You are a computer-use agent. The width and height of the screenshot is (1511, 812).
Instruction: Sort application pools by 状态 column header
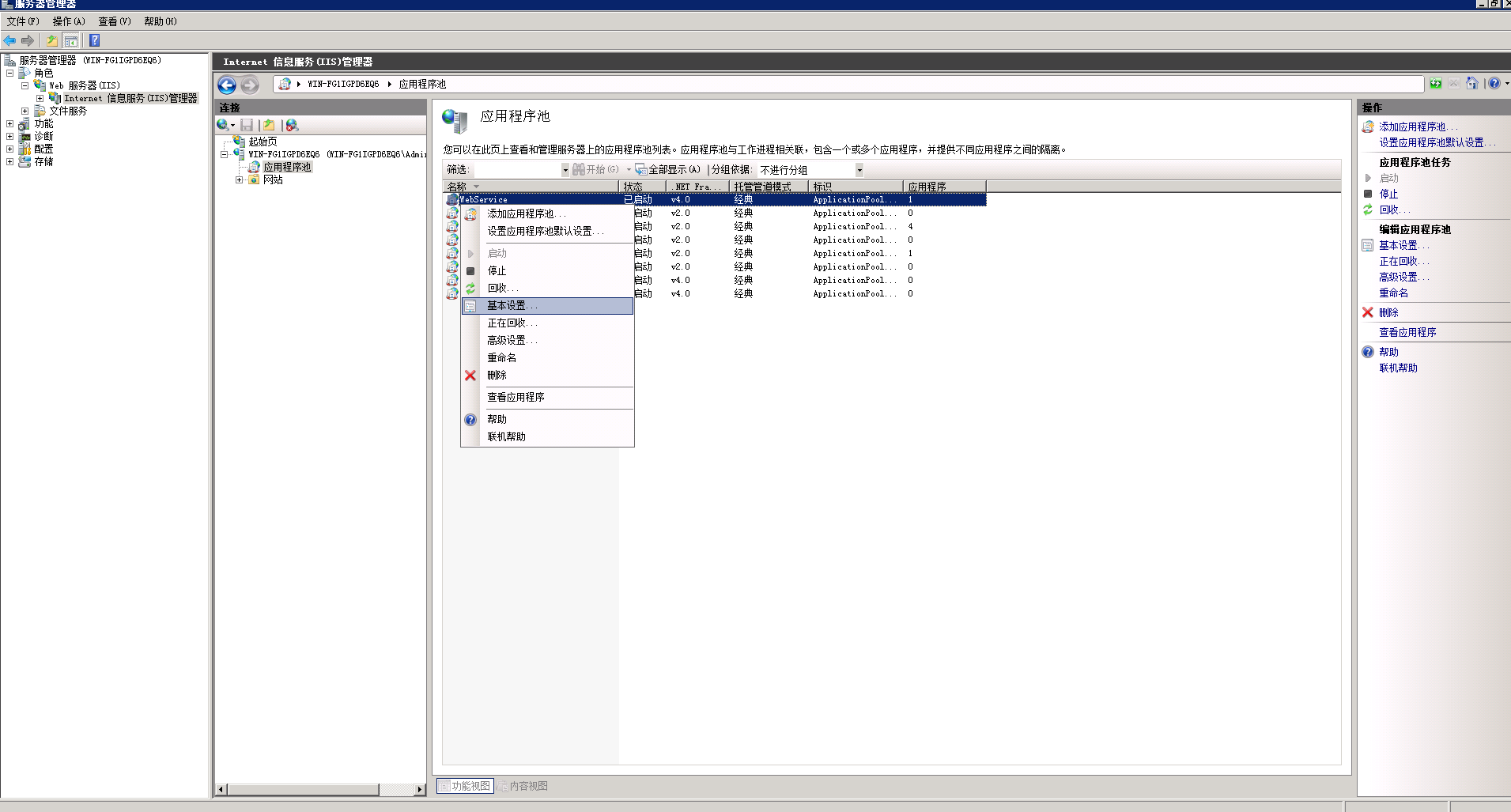tap(634, 186)
